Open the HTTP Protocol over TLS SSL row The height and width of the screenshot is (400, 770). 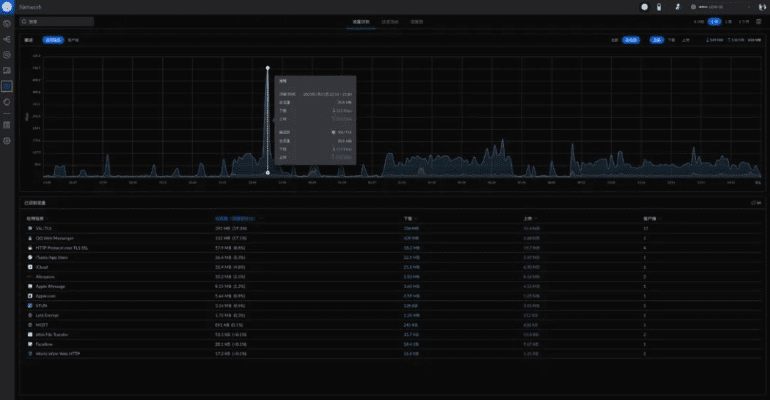[x=61, y=247]
